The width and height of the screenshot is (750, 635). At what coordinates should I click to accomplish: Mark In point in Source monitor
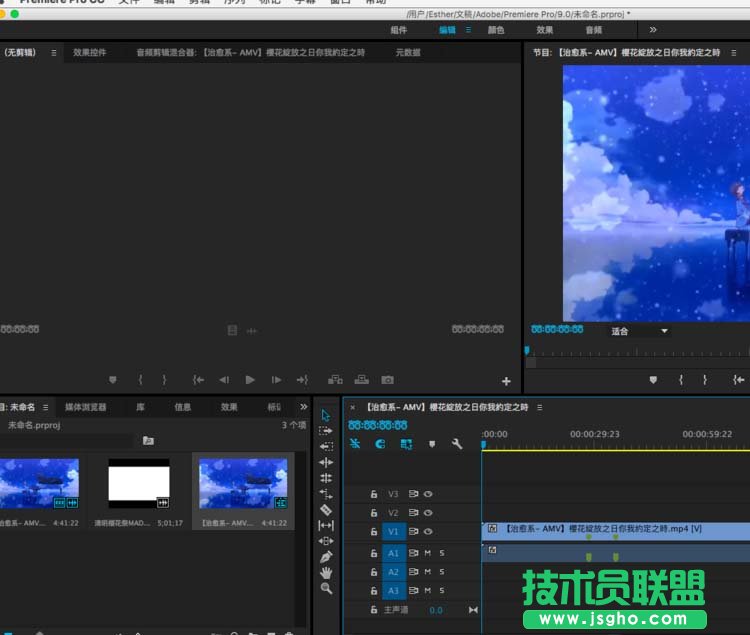click(140, 380)
